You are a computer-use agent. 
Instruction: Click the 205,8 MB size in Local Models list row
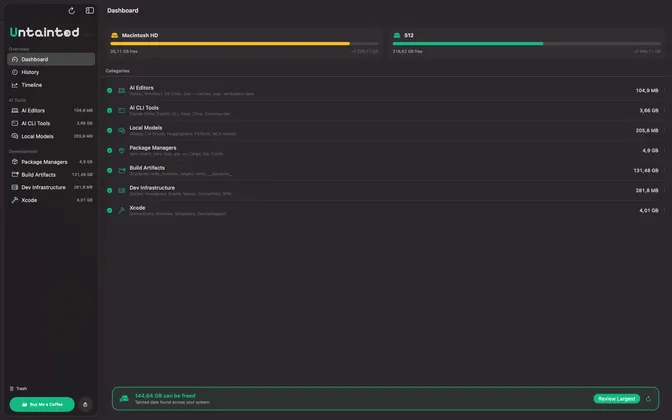pos(647,130)
